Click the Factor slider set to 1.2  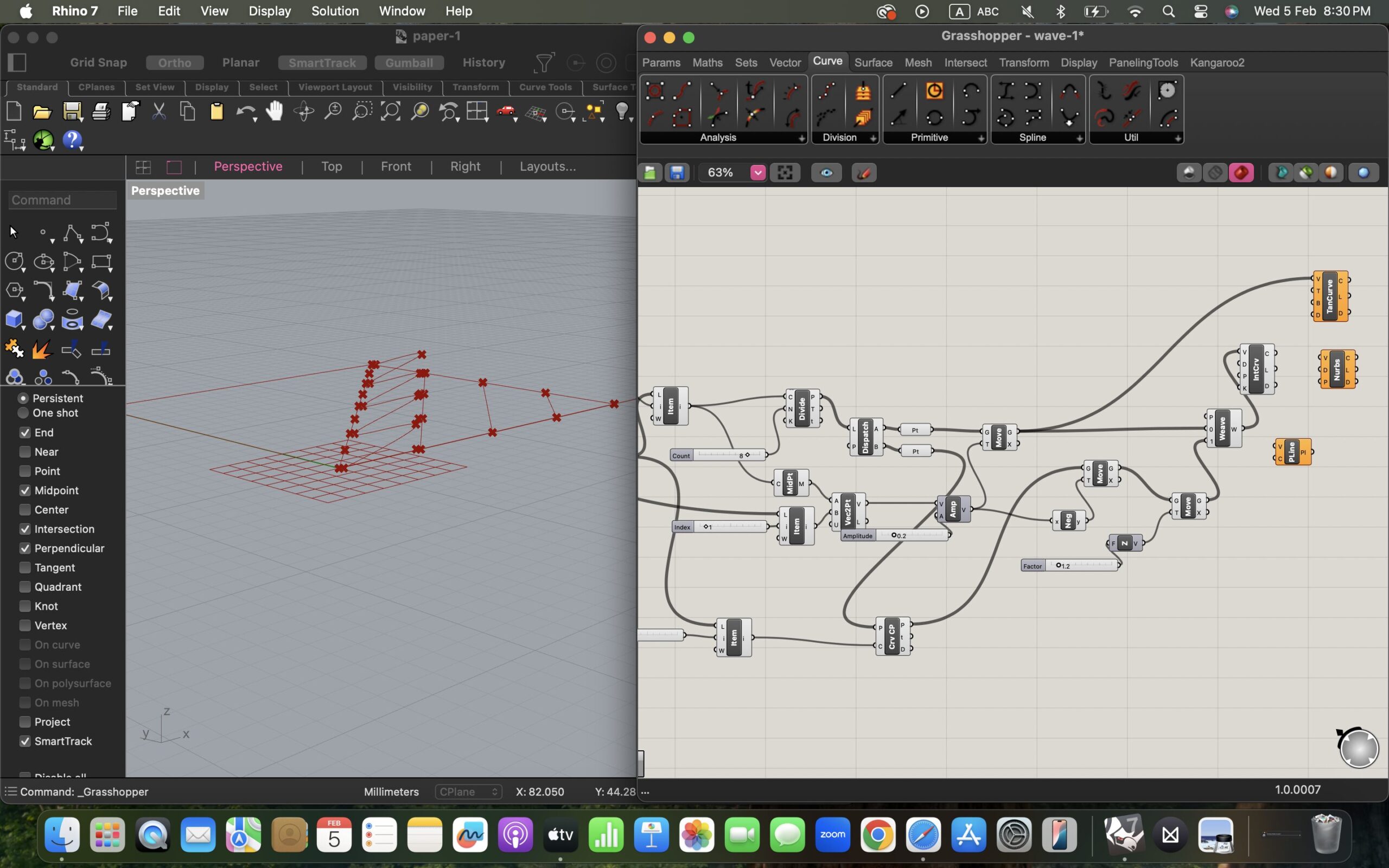1070,566
